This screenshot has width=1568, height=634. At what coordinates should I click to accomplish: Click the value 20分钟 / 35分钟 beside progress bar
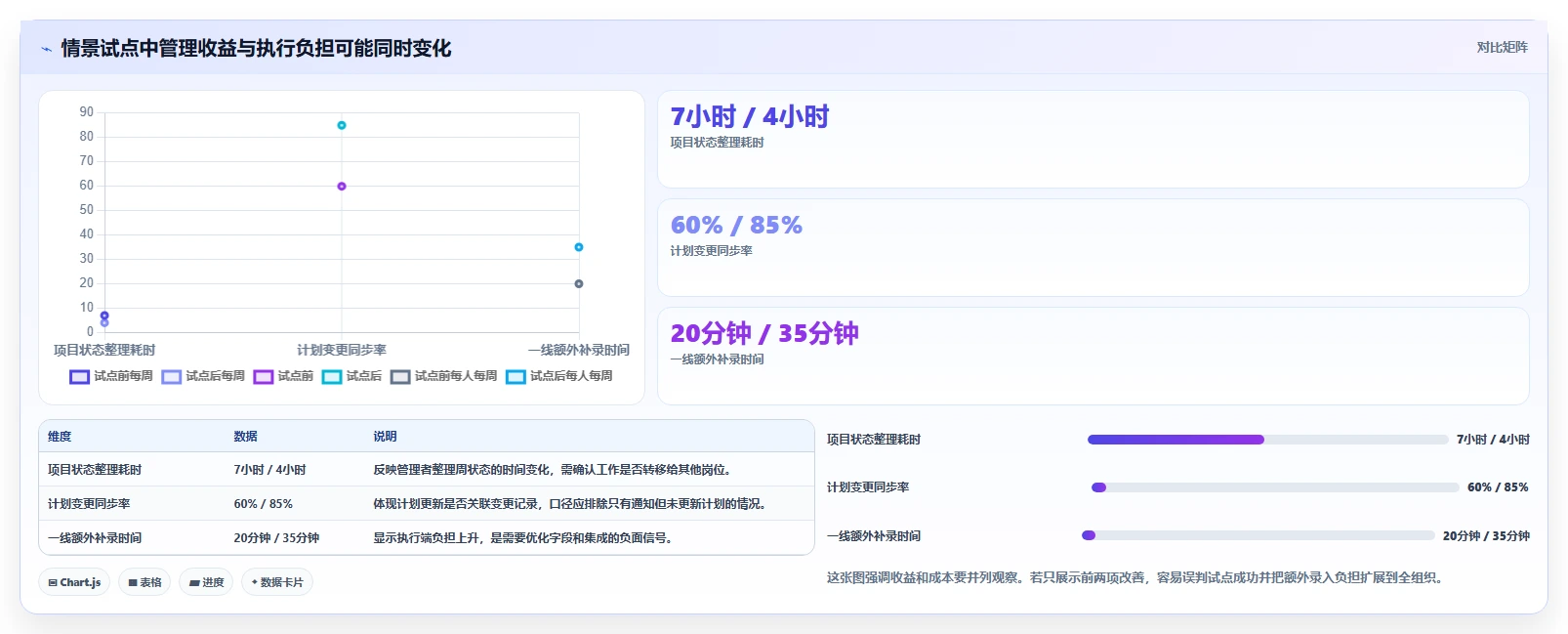click(1486, 536)
